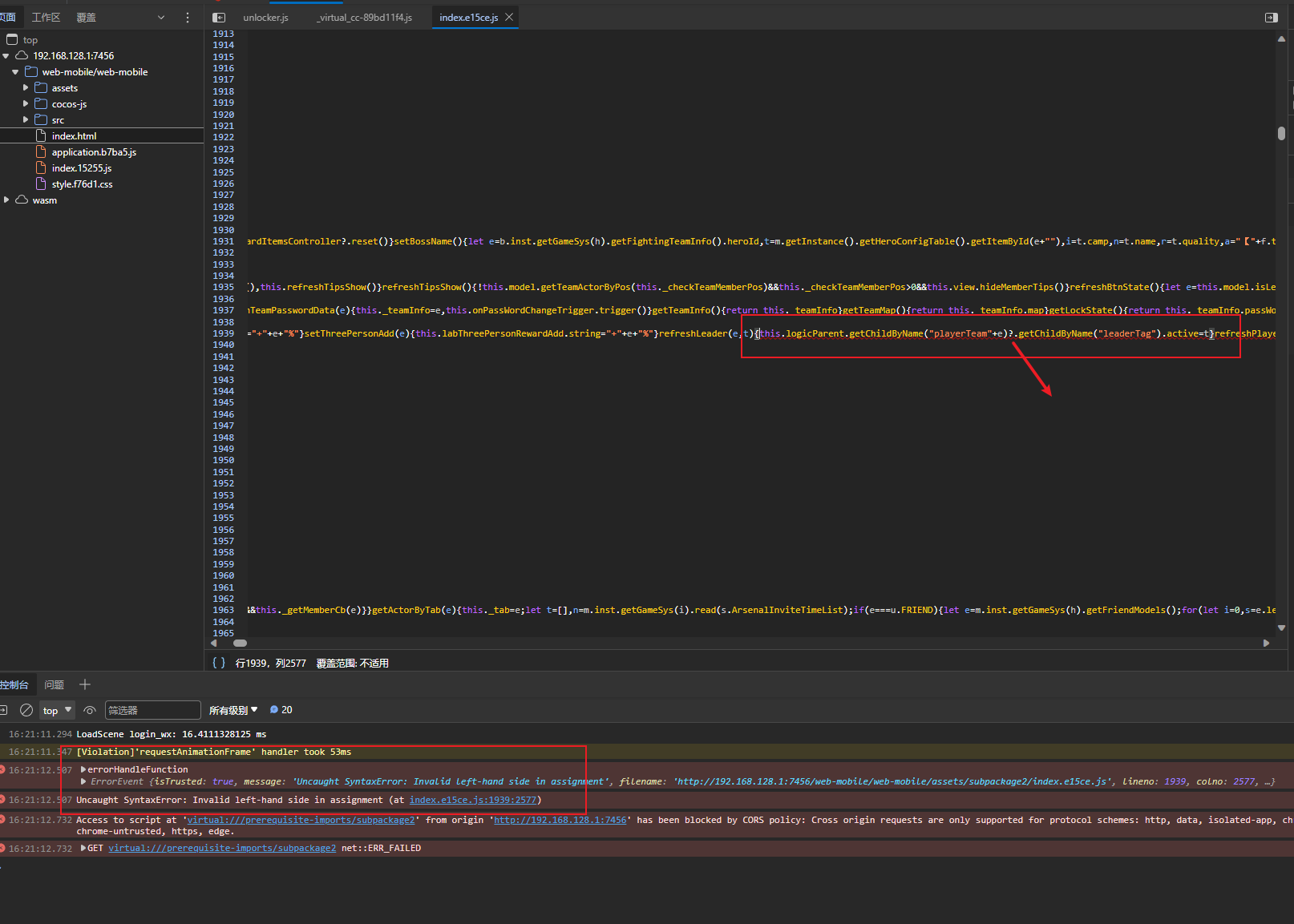Screen dimensions: 1294x924
Task: Expand the more navigator tabs chevron
Action: click(x=161, y=17)
